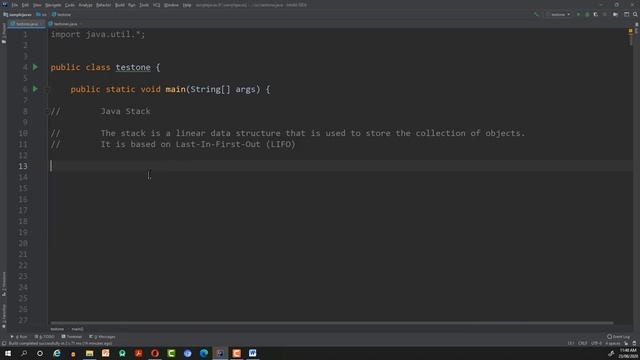The height and width of the screenshot is (360, 640).
Task: Click the testone class name in code
Action: coord(133,67)
